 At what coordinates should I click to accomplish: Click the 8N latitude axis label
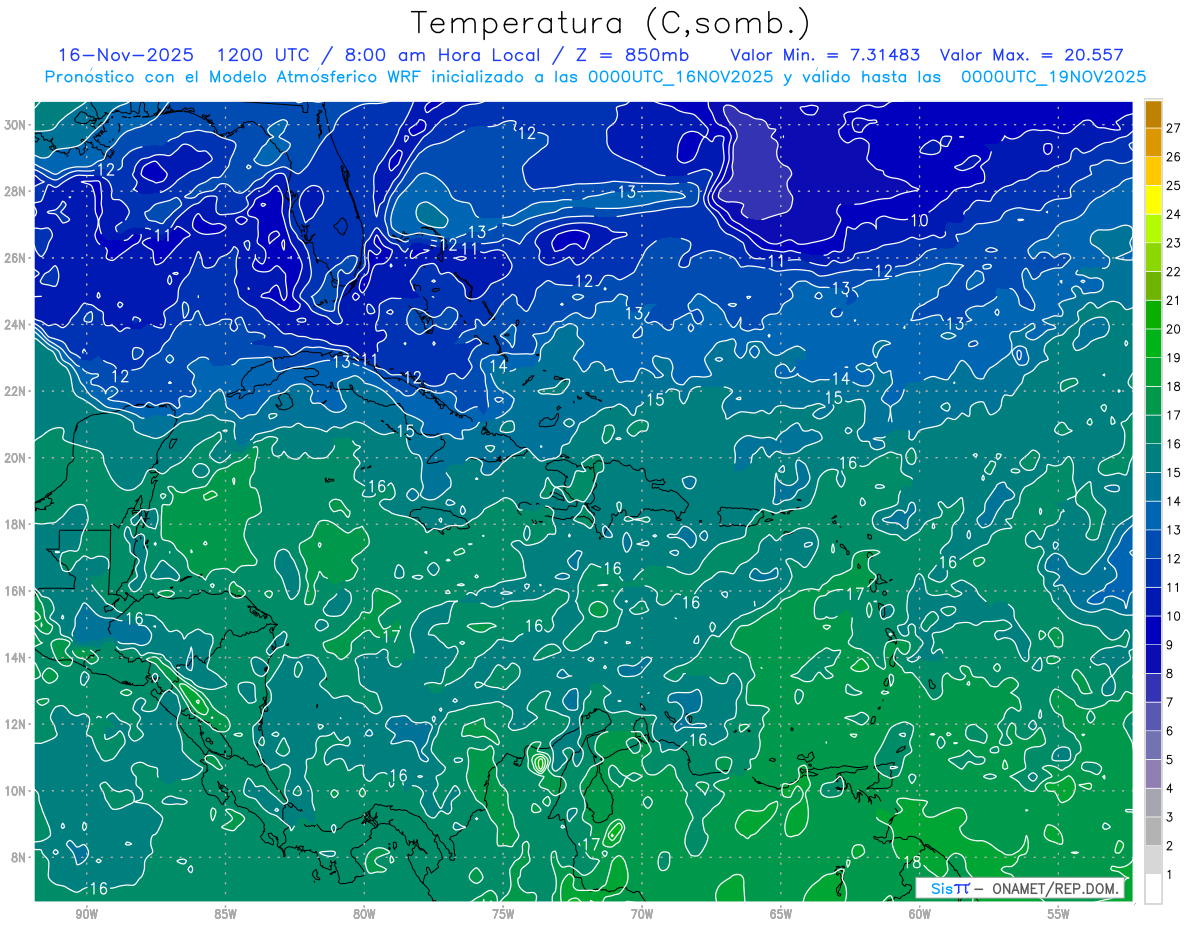coord(19,857)
